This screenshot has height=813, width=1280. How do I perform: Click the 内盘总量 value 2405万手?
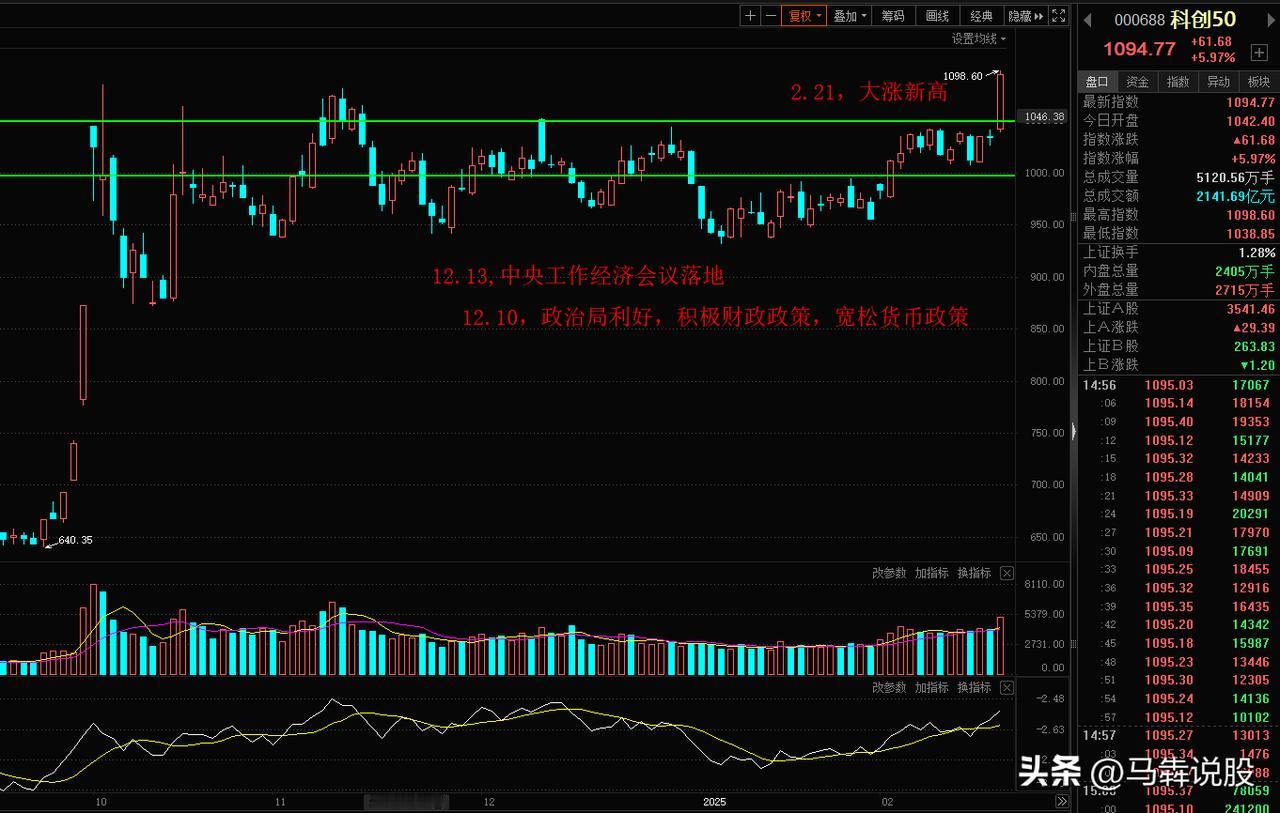point(1246,271)
